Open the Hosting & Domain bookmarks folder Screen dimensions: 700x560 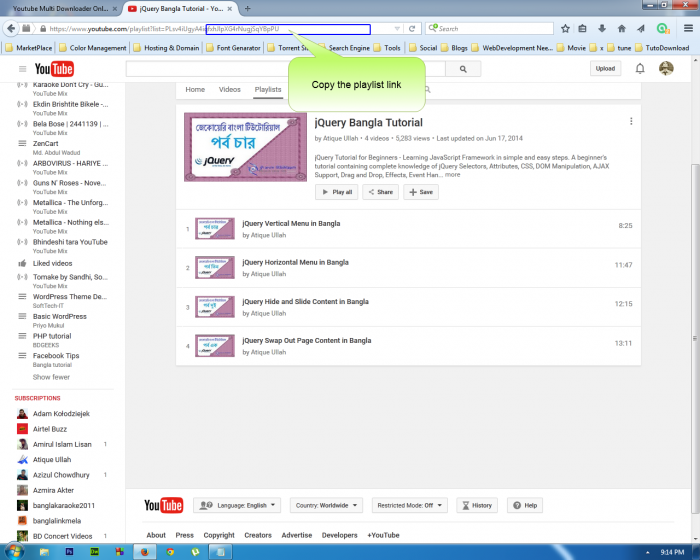(x=167, y=48)
